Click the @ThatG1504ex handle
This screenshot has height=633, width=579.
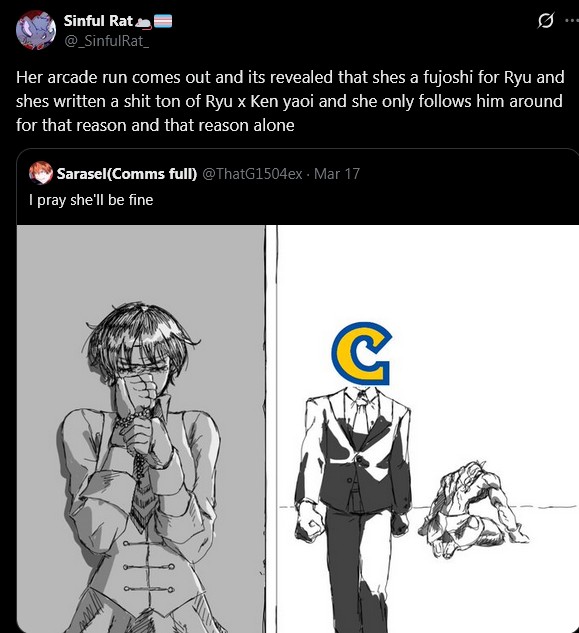click(x=252, y=174)
